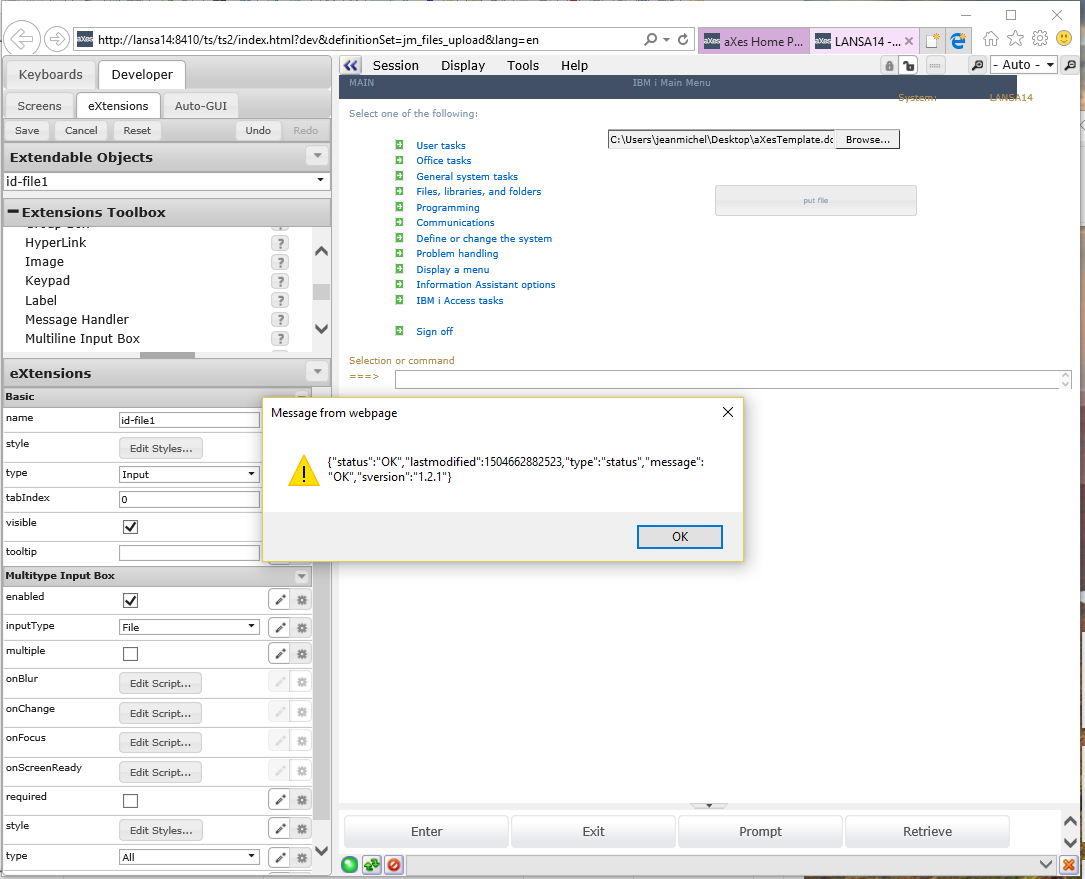Screen dimensions: 1085x879
Task: Toggle the enabled checkbox
Action: (x=130, y=601)
